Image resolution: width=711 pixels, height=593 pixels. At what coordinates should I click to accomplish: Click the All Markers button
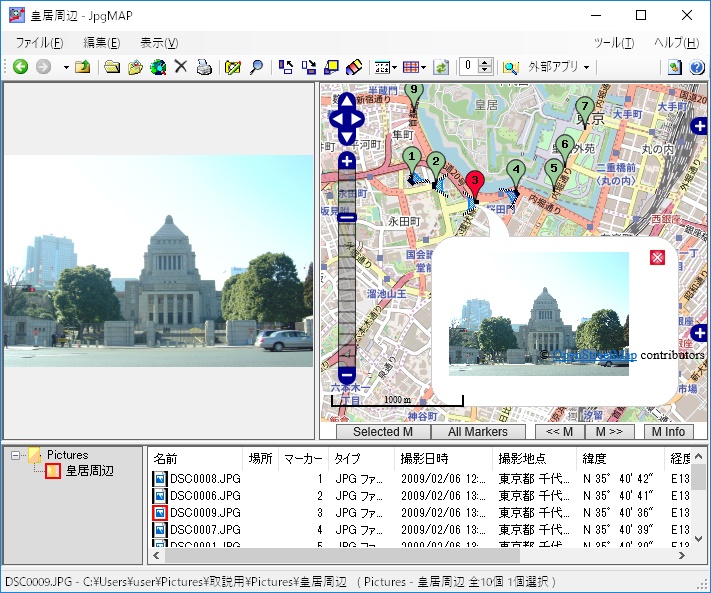[477, 432]
